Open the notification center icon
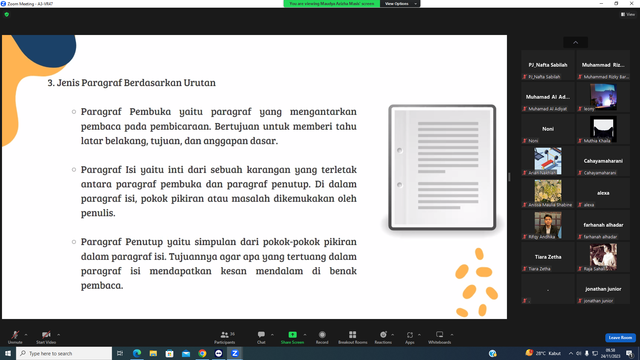This screenshot has height=360, width=640. point(630,353)
